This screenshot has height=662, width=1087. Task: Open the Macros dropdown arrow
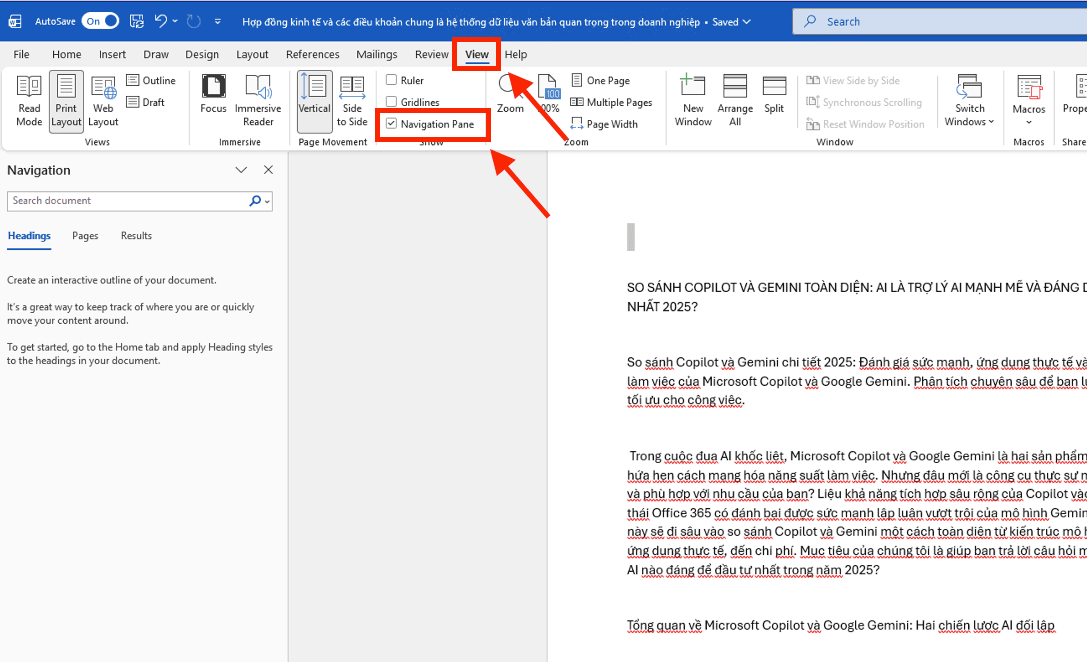[x=1028, y=123]
